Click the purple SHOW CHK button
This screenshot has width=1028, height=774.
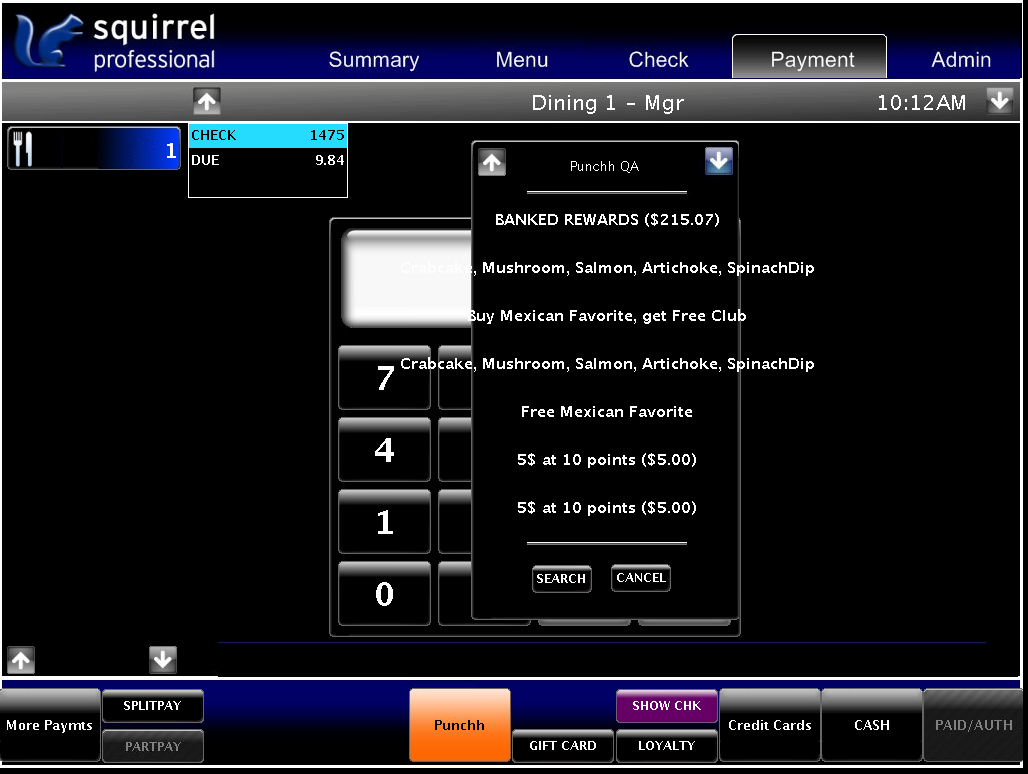[667, 706]
